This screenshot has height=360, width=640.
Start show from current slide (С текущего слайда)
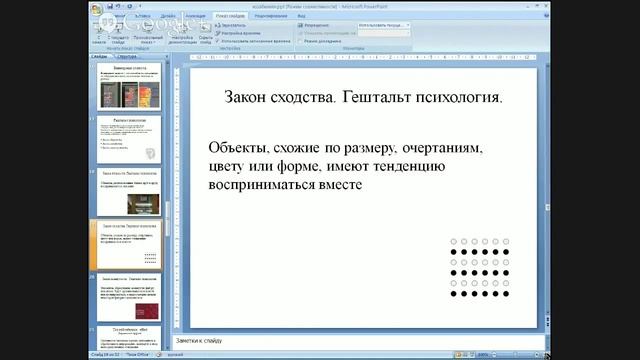(x=118, y=33)
